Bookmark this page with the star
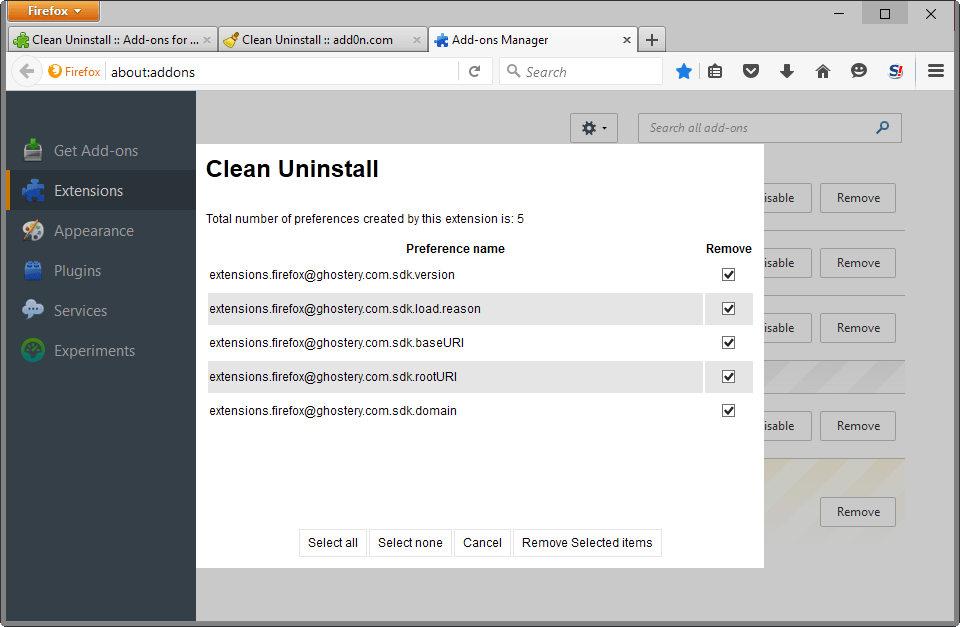Image resolution: width=960 pixels, height=627 pixels. point(683,71)
